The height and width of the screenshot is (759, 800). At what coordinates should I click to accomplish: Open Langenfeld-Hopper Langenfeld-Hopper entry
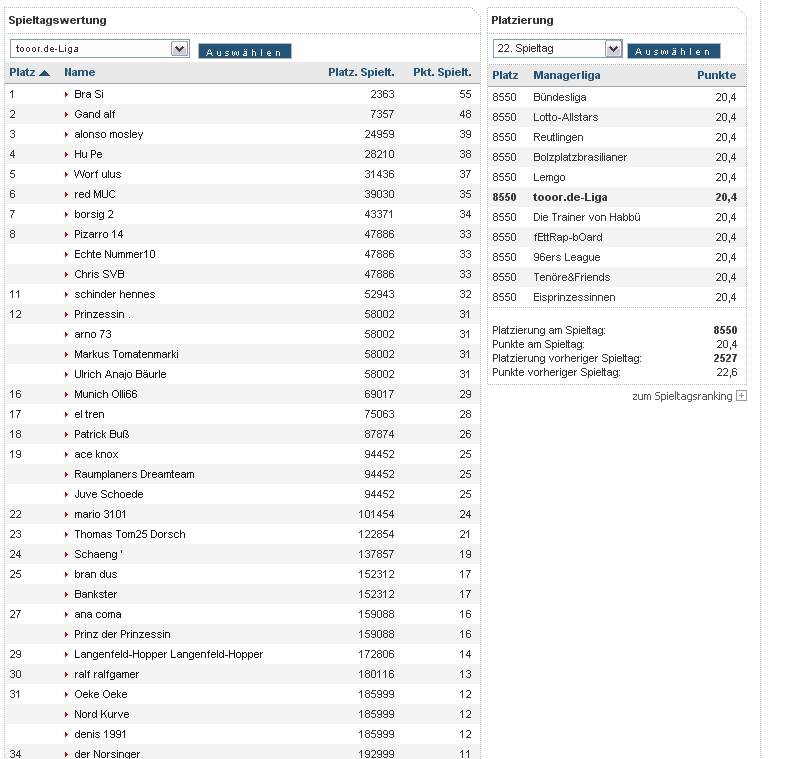pos(168,654)
